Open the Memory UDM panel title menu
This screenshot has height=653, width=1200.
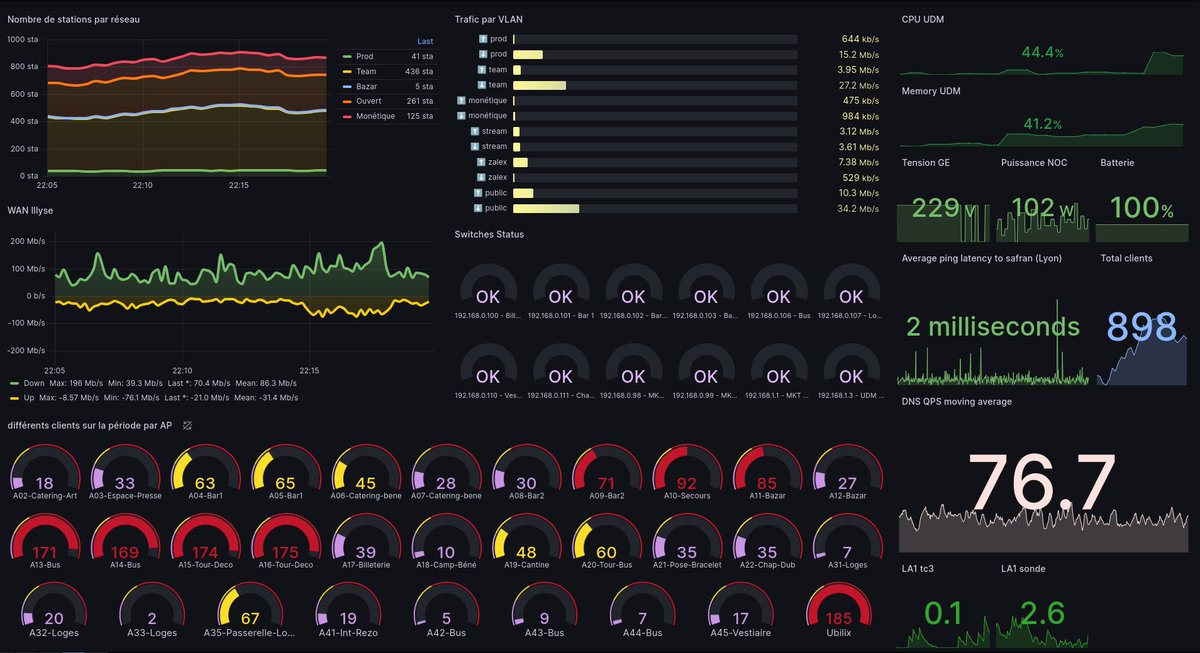931,91
